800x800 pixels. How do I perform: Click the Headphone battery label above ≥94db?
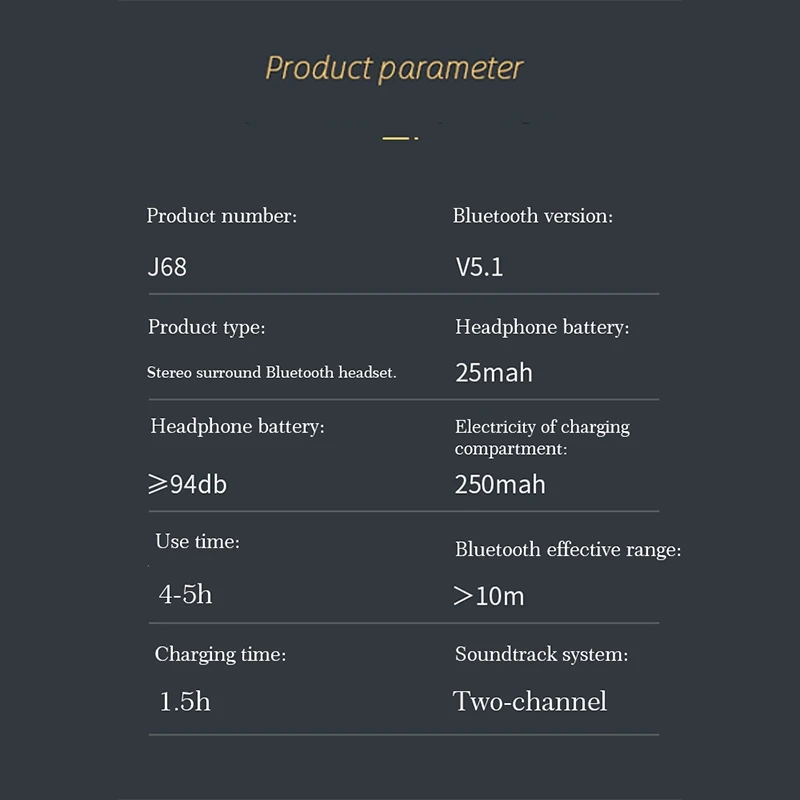(x=238, y=427)
